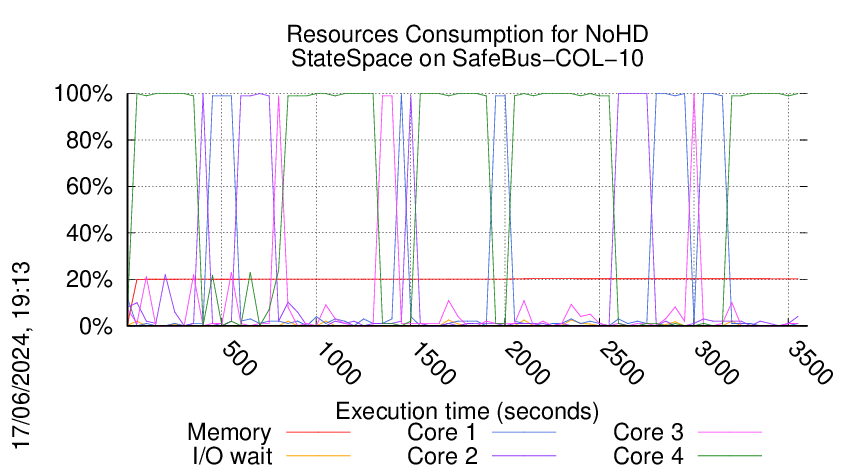Click the purple Core 2 legend line sample
The width and height of the screenshot is (850, 475).
pos(524,456)
